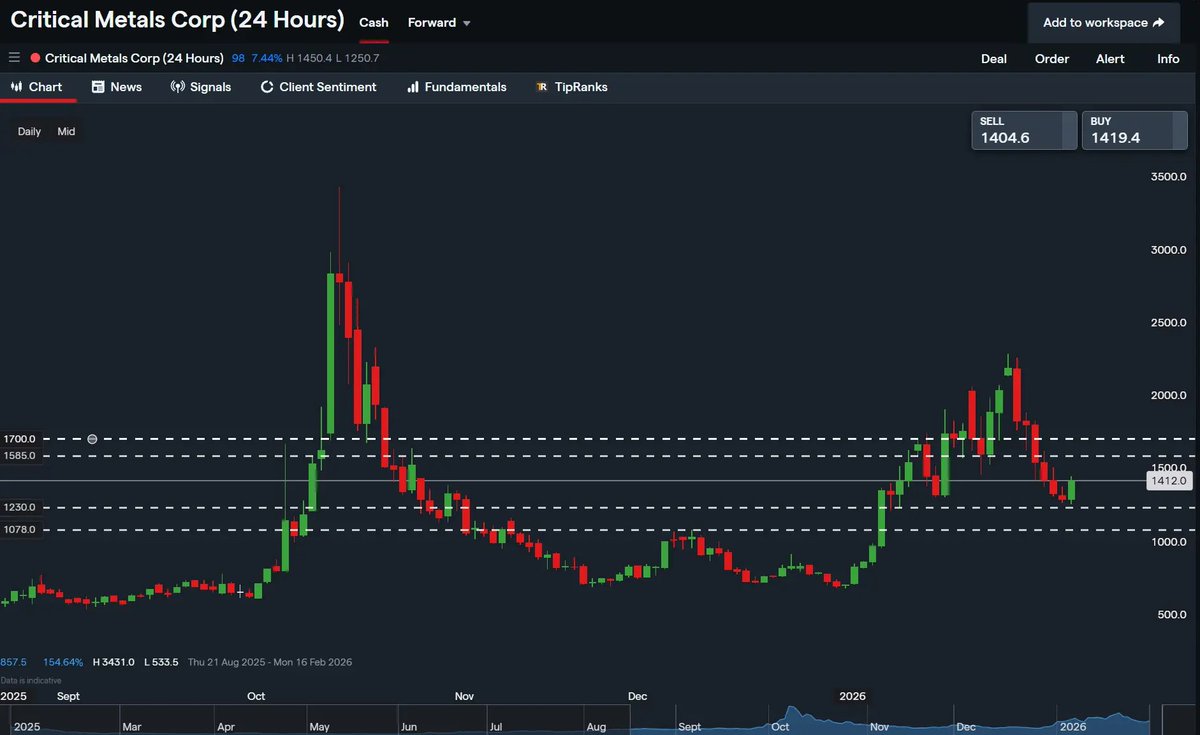Select the 1230.0 price level label
The width and height of the screenshot is (1200, 735).
20,508
